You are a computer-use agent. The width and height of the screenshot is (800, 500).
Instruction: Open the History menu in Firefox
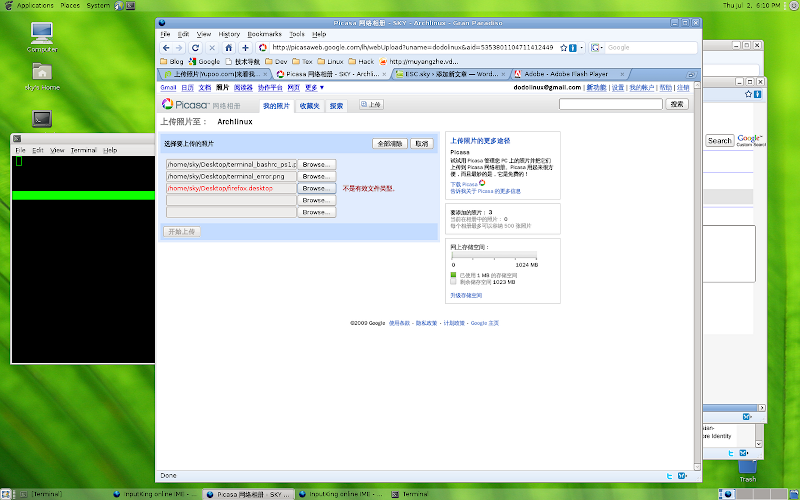pos(229,34)
